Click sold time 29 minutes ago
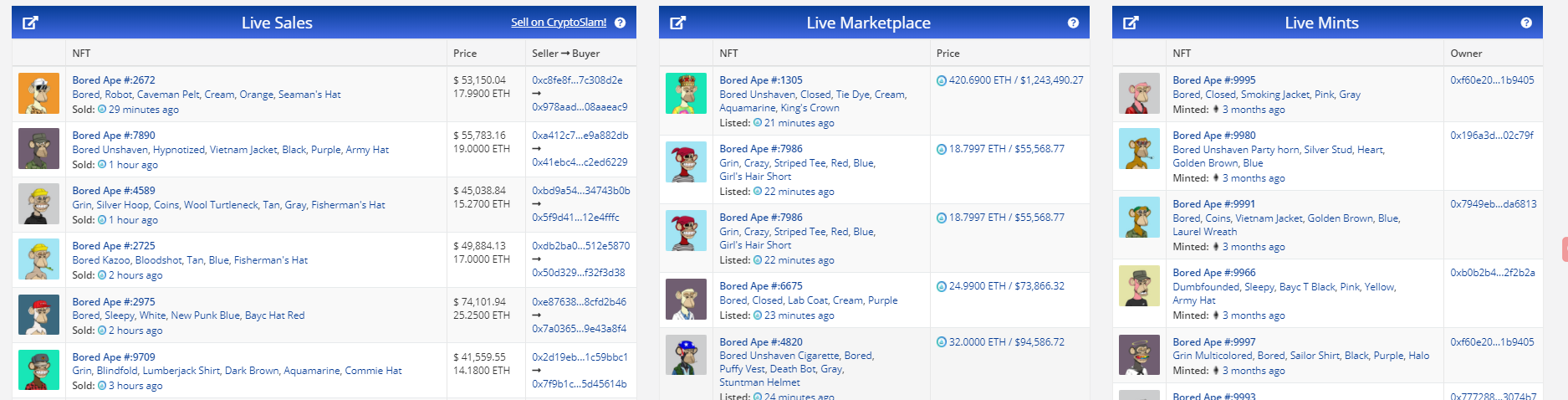1568x400 pixels. pyautogui.click(x=143, y=110)
